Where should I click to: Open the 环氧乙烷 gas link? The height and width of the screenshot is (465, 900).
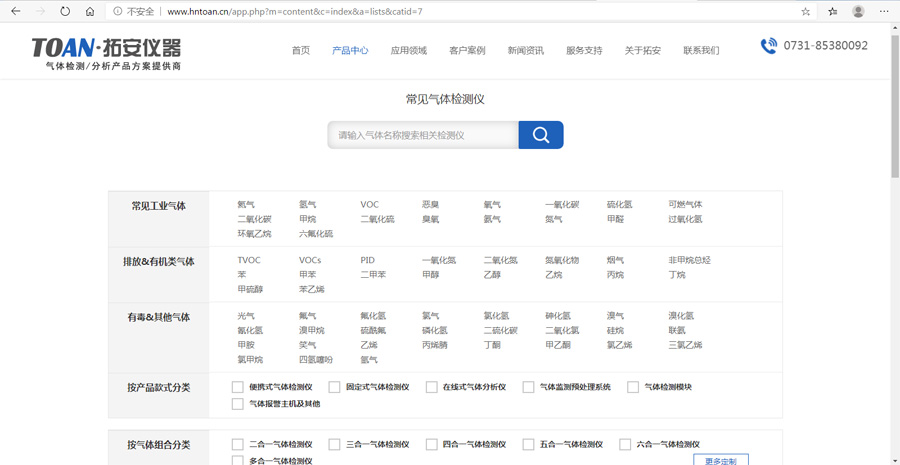(254, 234)
